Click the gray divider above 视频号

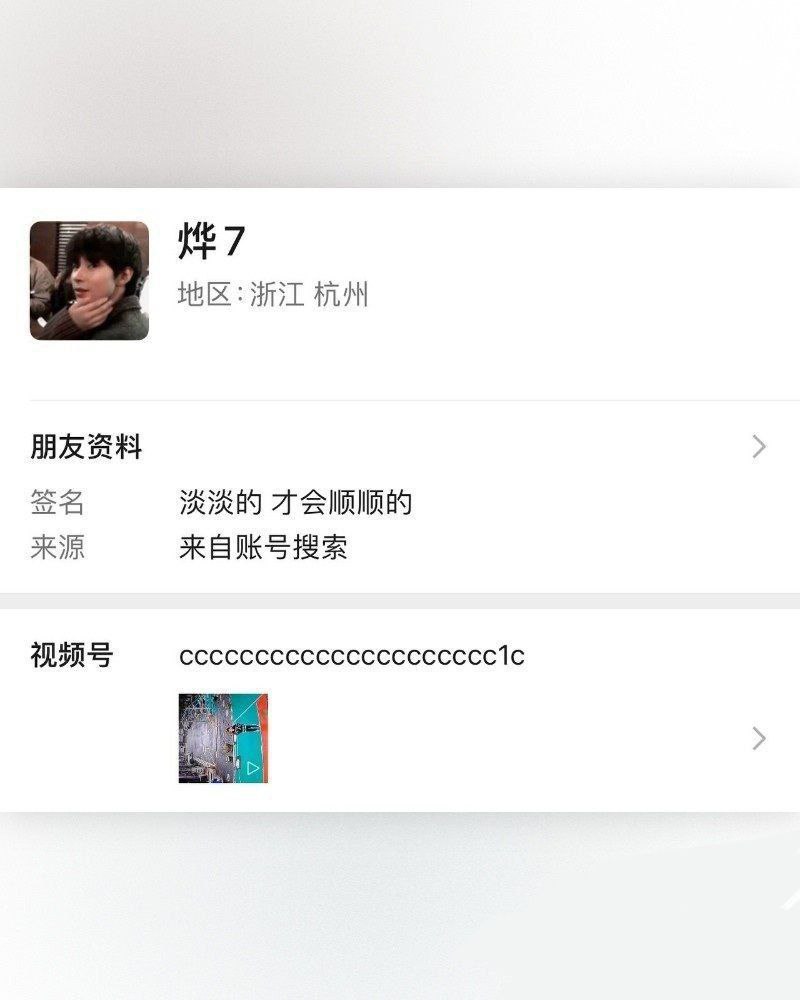[400, 601]
